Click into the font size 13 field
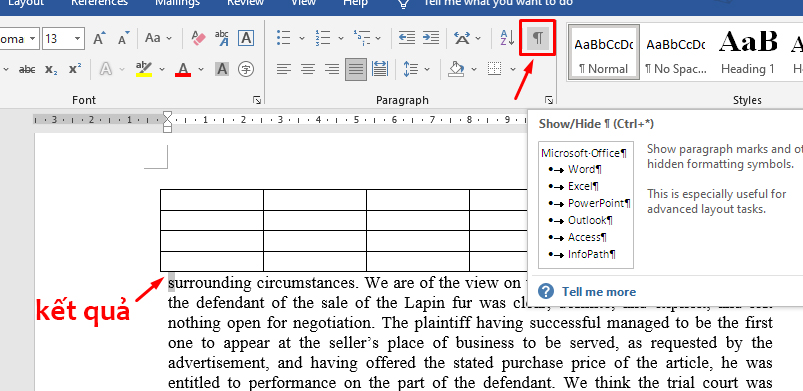The height and width of the screenshot is (391, 803). pos(57,39)
